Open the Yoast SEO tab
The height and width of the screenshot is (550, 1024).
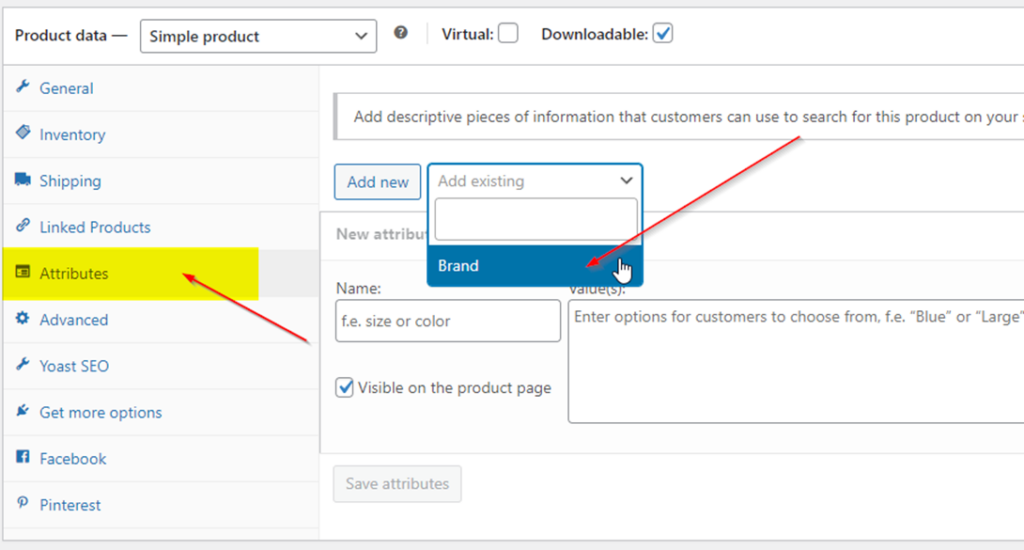[161, 366]
